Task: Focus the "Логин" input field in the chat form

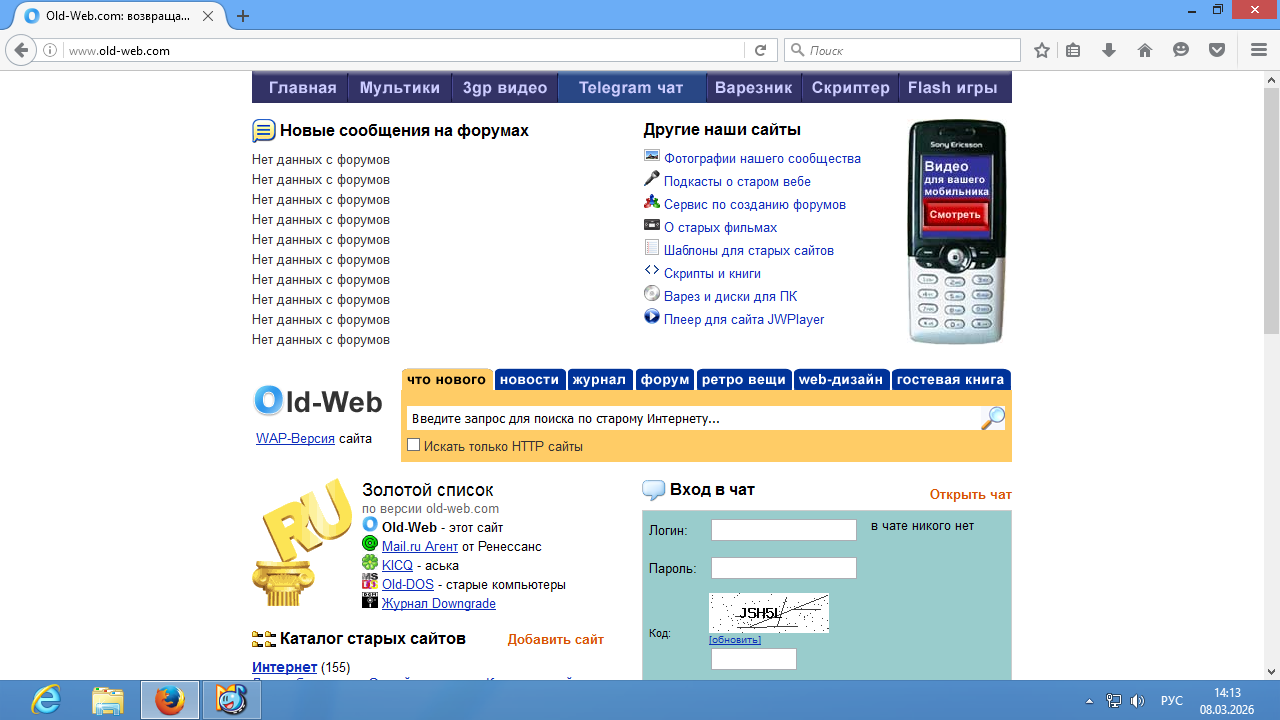Action: pos(783,530)
